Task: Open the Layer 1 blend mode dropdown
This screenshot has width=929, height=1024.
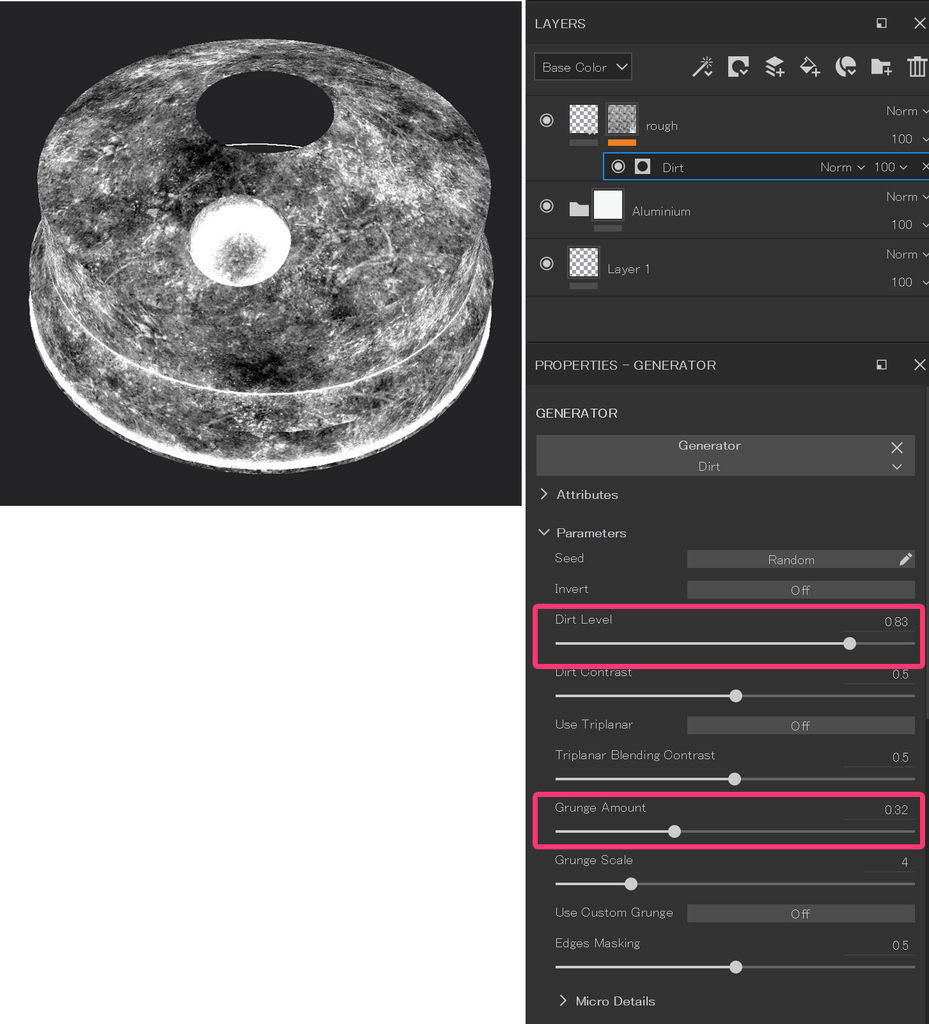Action: [x=906, y=254]
